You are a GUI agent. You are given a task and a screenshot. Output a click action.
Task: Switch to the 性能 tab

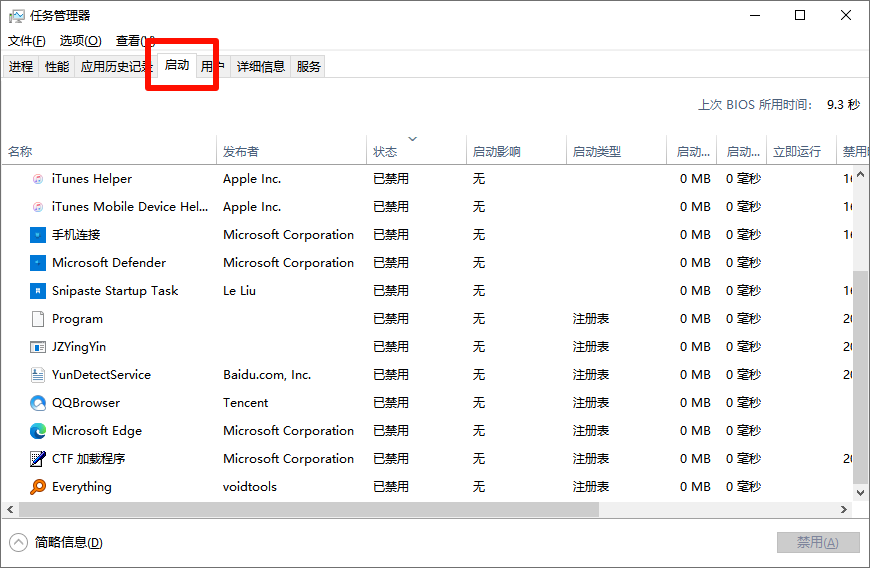click(x=57, y=67)
